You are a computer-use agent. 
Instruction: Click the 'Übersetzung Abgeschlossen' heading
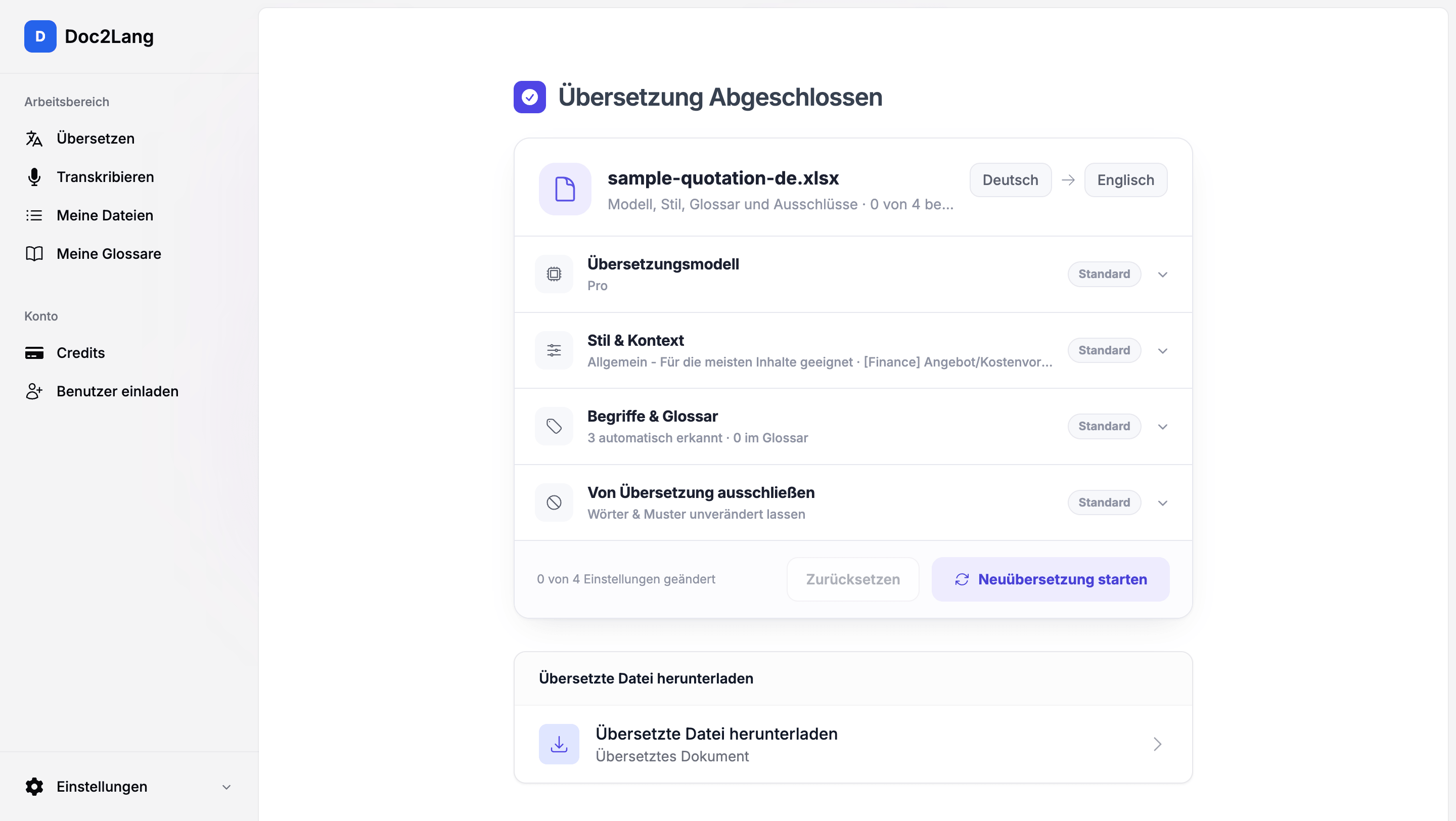tap(720, 97)
